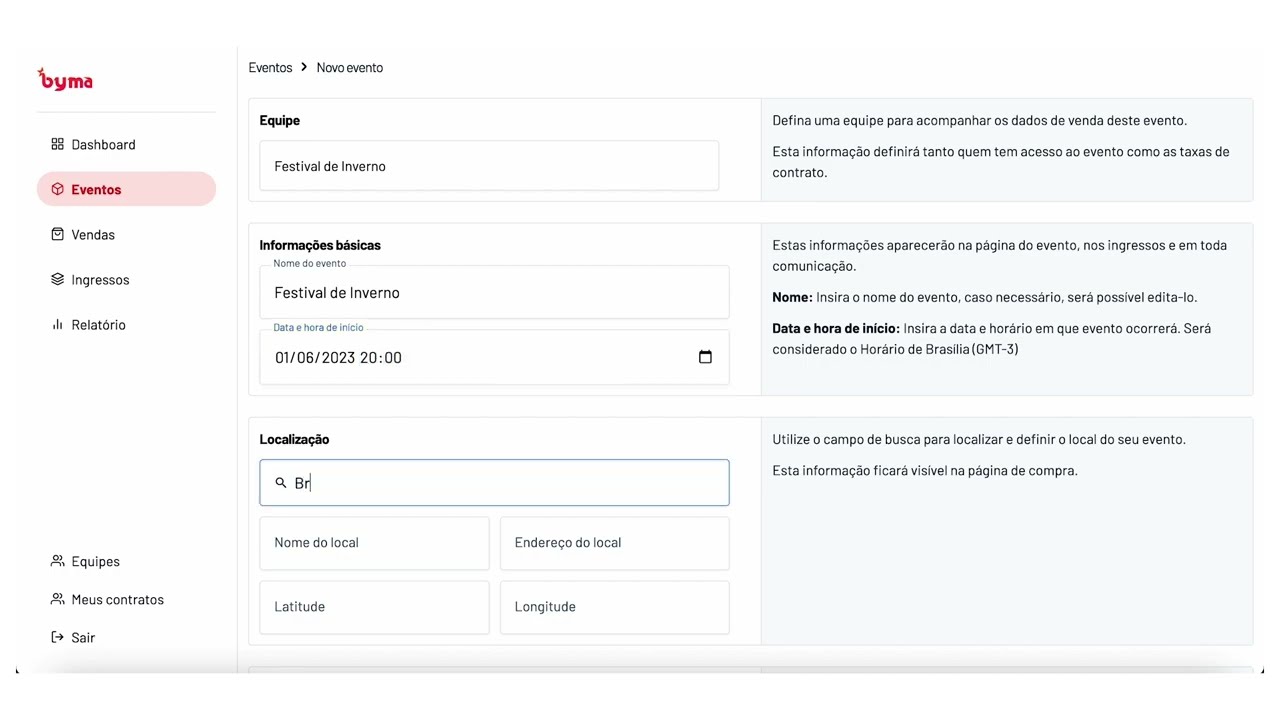Image resolution: width=1280 pixels, height=720 pixels.
Task: Go to Vendas in the sidebar
Action: (x=126, y=234)
